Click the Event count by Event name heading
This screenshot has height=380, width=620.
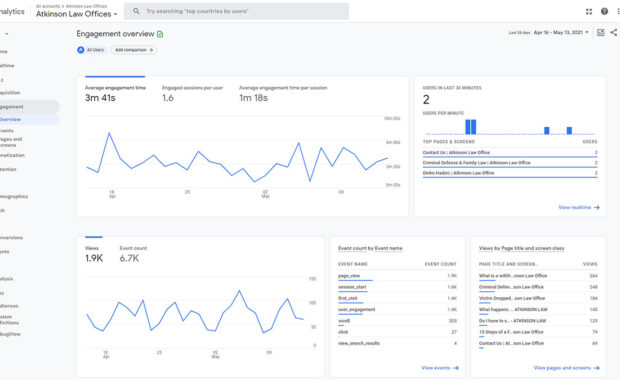370,248
